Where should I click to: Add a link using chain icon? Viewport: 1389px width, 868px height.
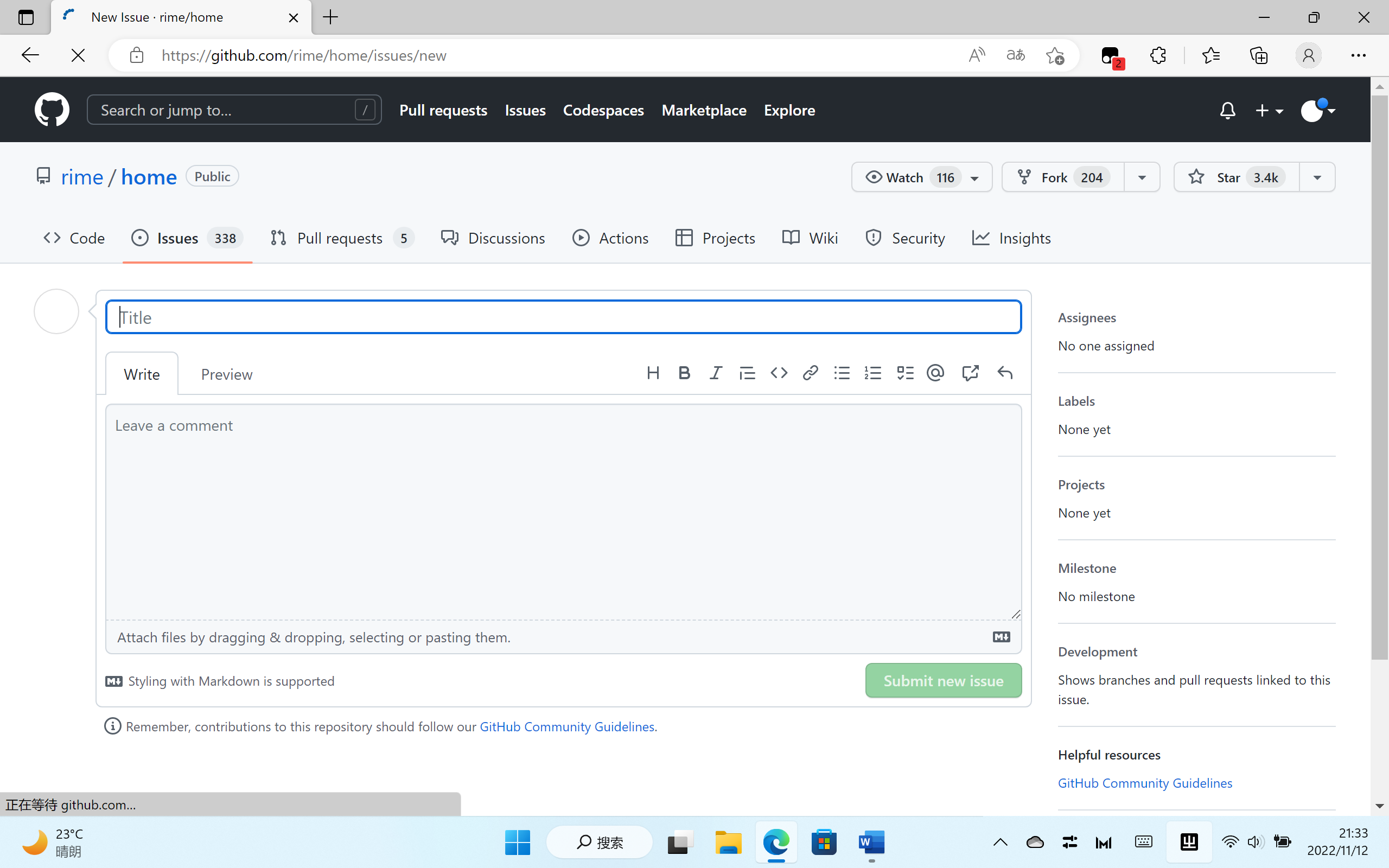[810, 373]
